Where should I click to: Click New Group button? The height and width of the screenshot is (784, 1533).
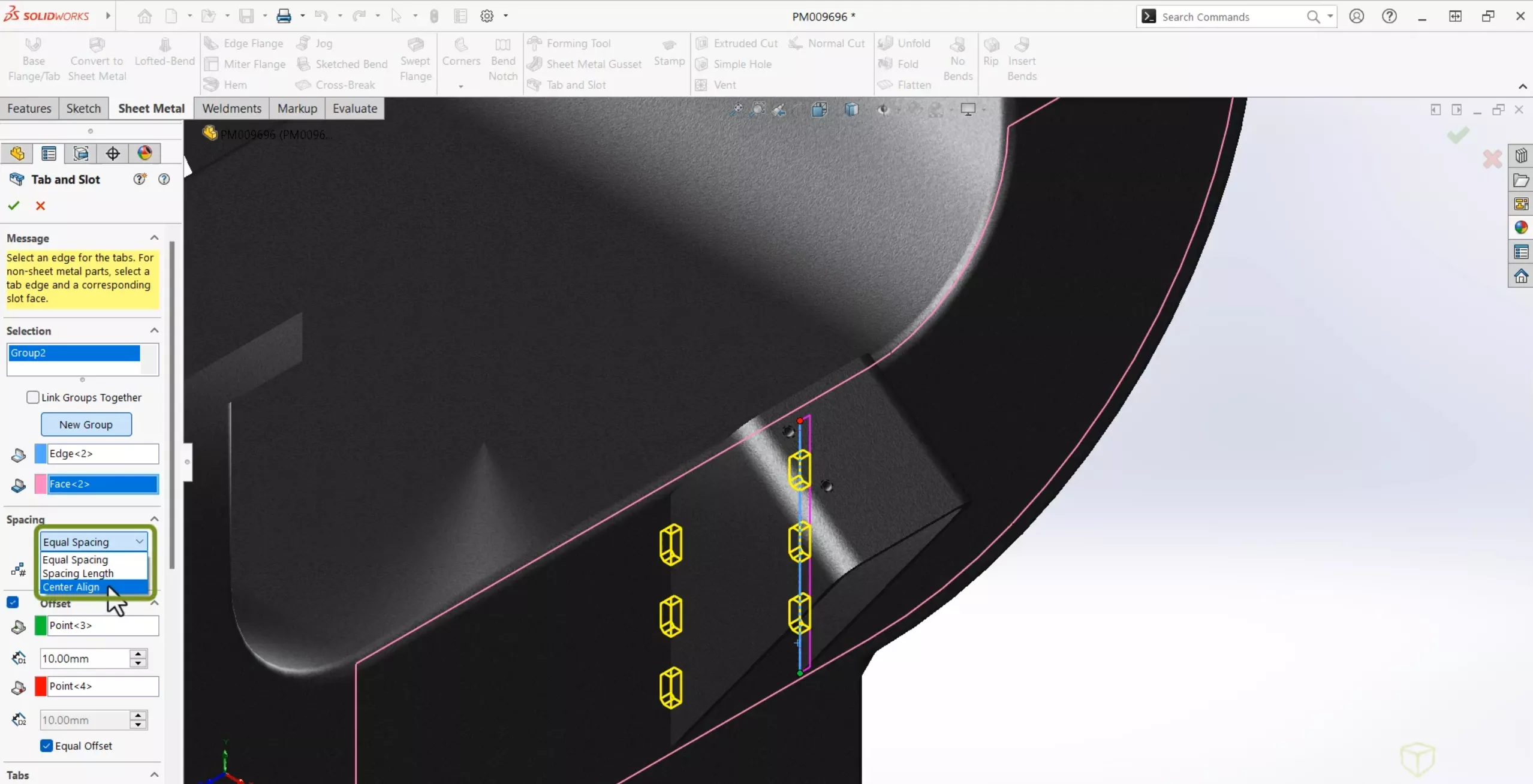(x=86, y=424)
